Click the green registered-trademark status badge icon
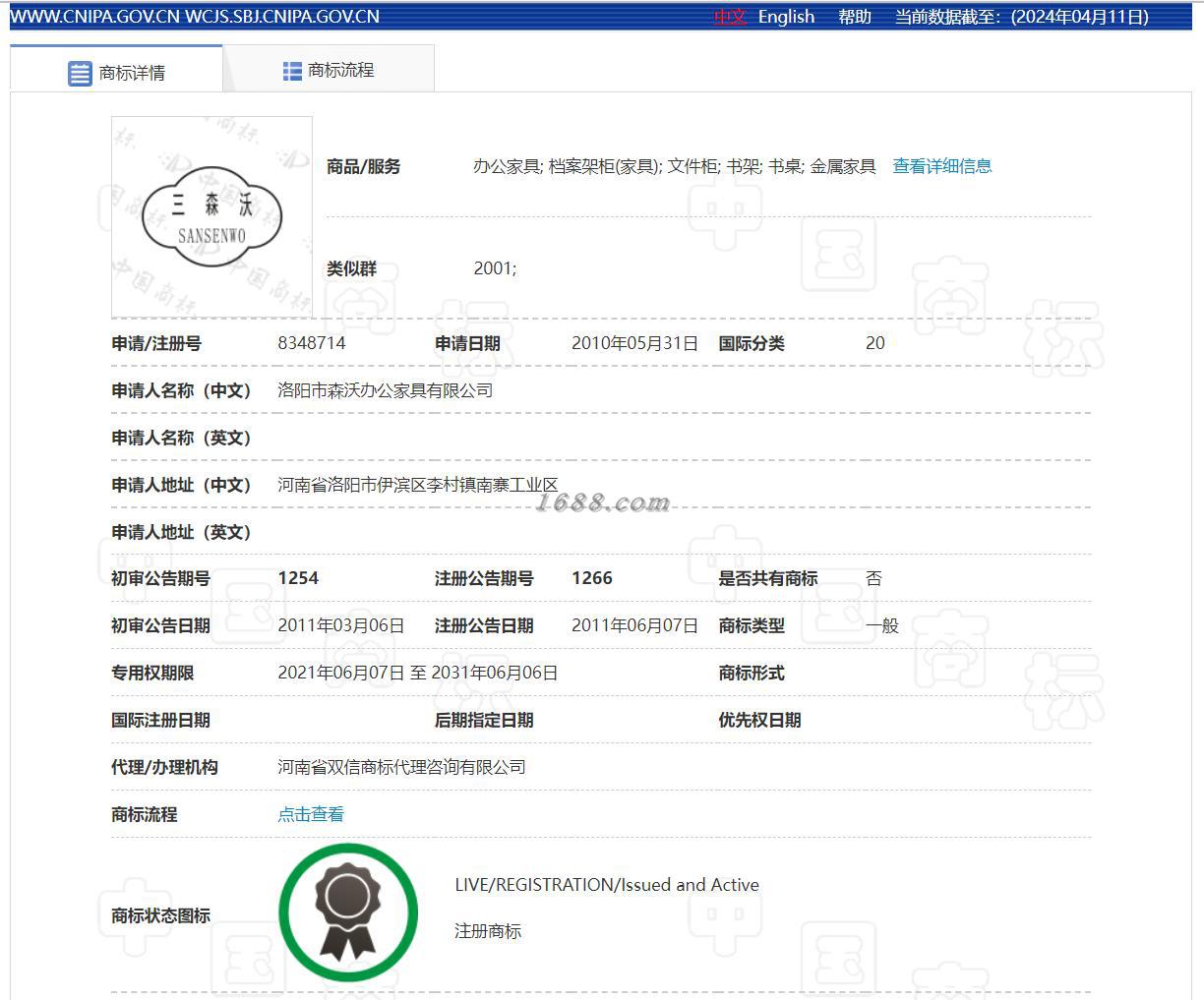 [347, 913]
